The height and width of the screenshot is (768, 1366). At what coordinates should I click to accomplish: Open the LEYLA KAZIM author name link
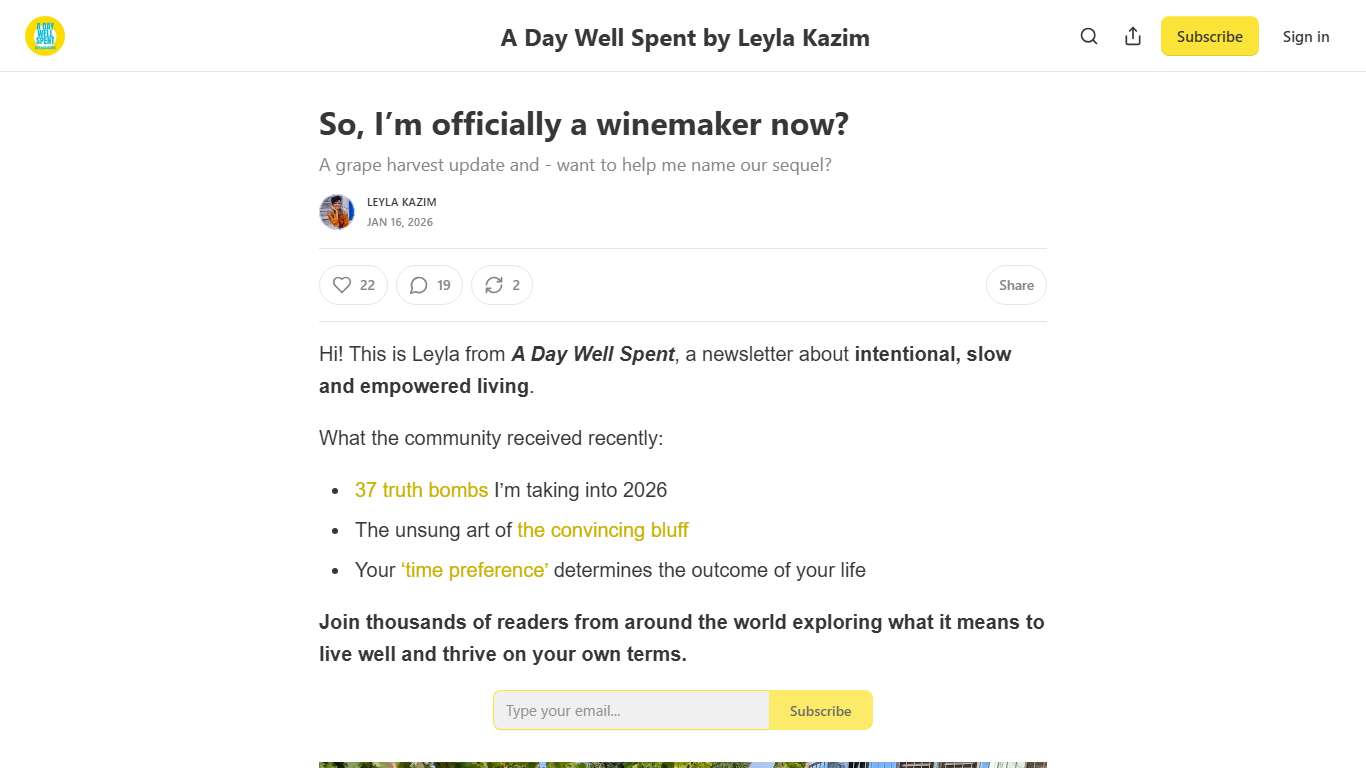402,202
